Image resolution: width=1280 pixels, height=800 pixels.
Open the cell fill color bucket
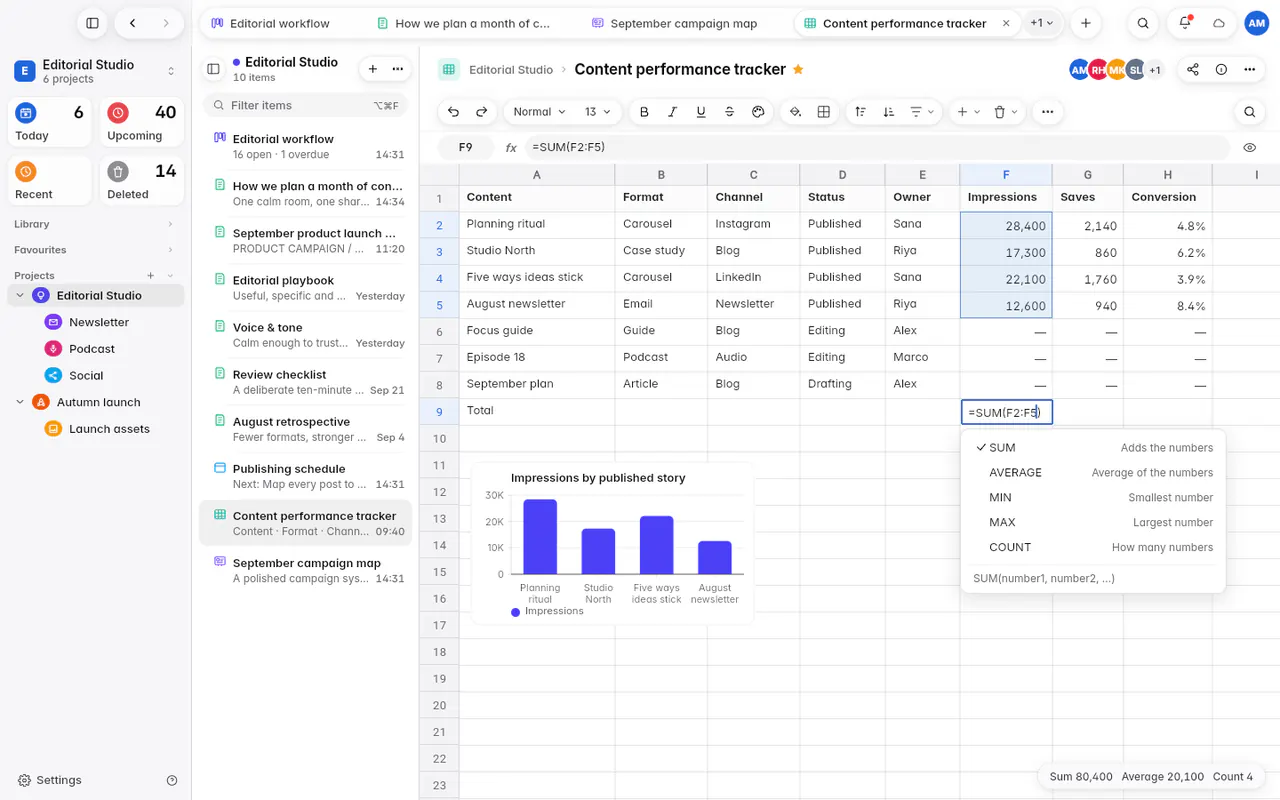(795, 112)
